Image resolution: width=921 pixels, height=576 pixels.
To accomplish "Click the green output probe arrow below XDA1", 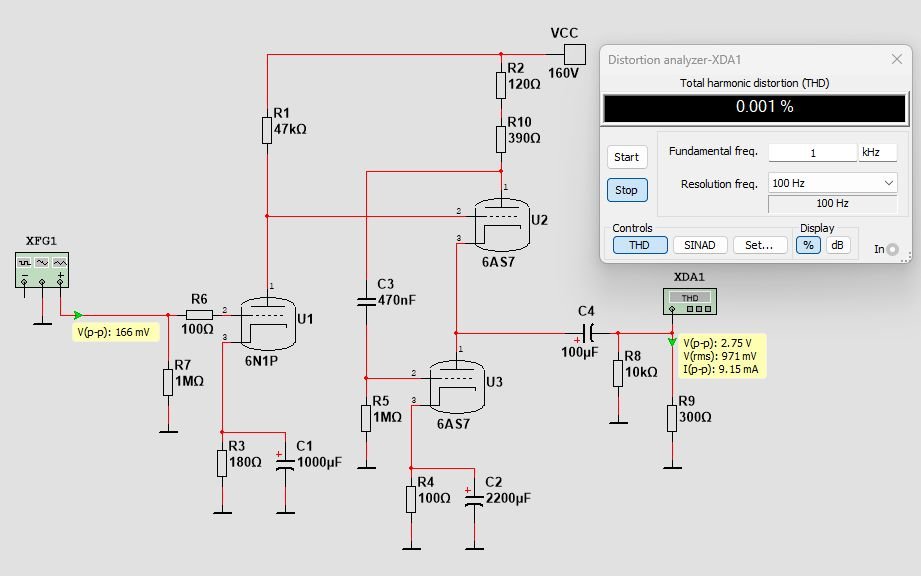I will point(672,342).
